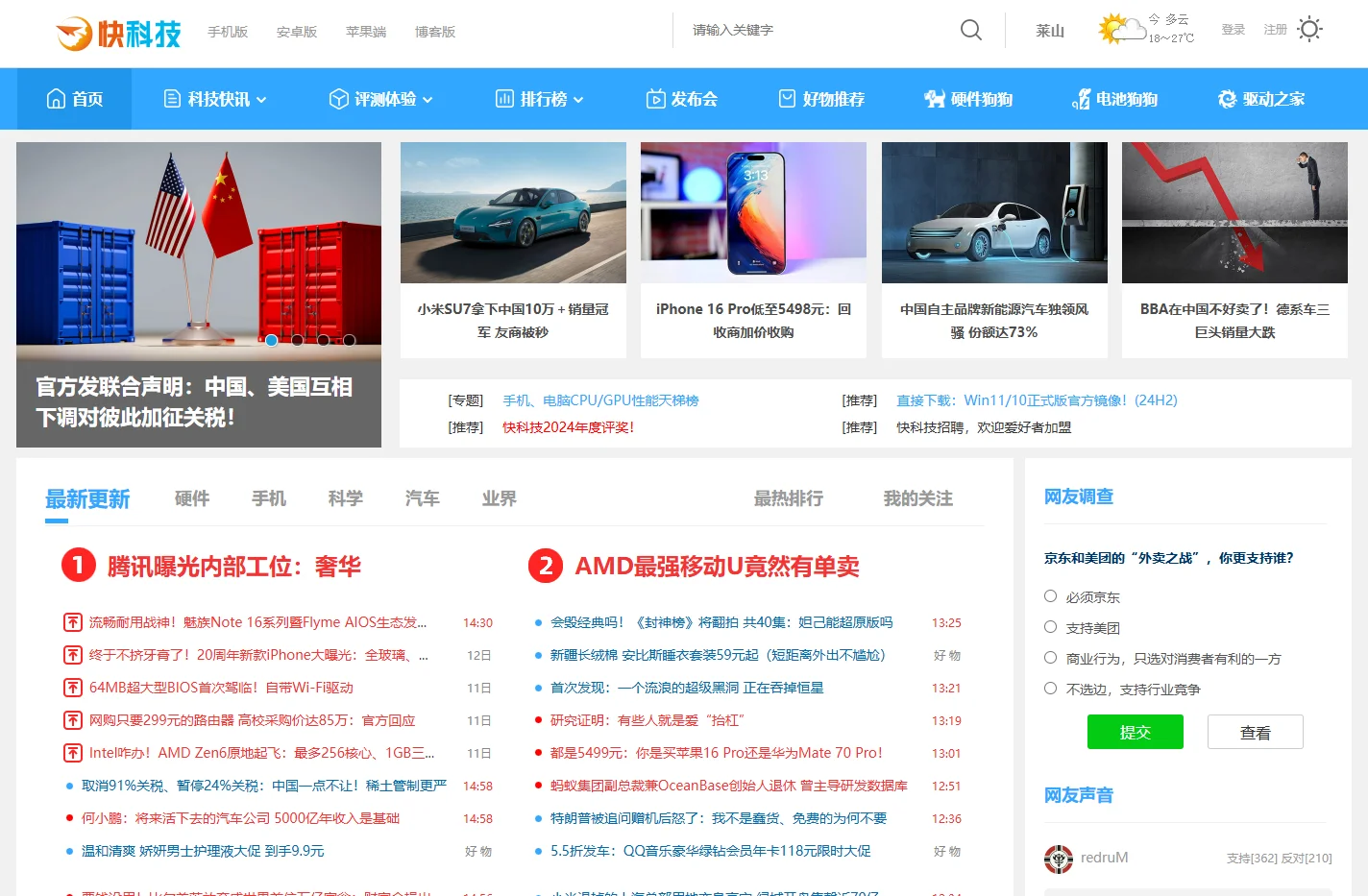Select the 支持美团 poll option
Viewport: 1368px width, 896px height.
(1050, 627)
